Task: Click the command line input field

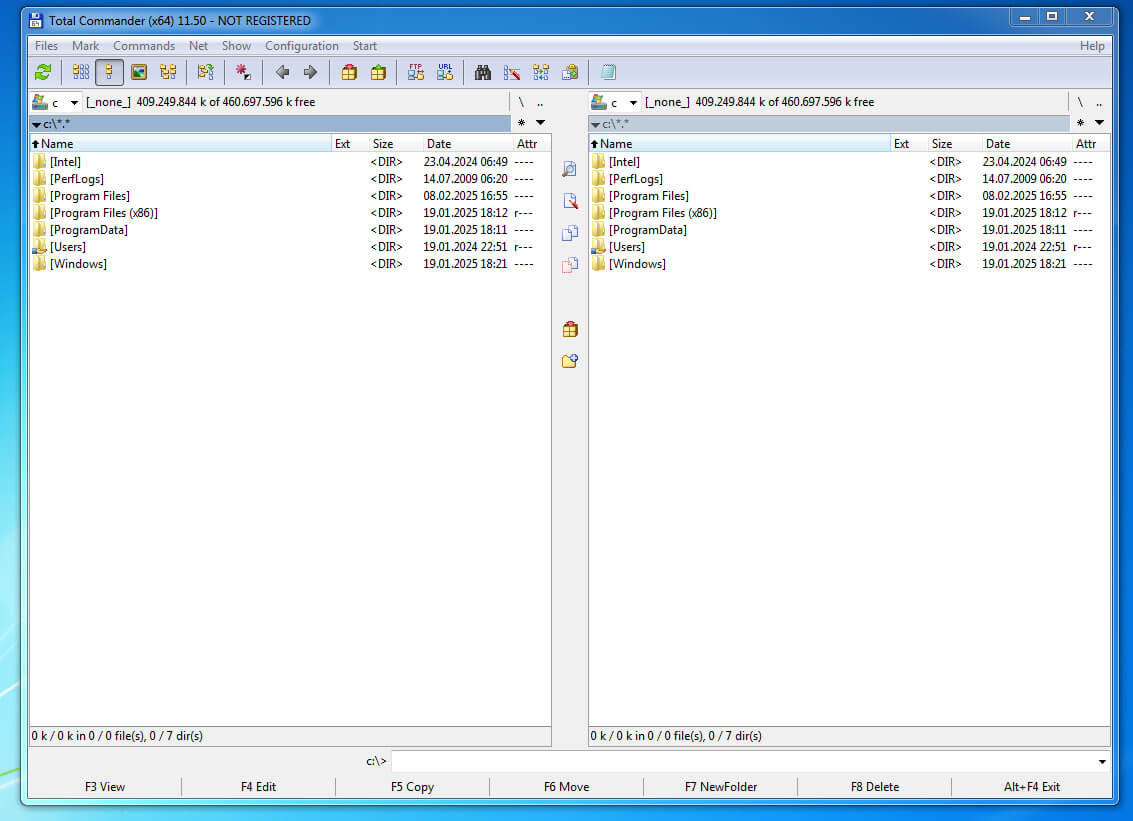Action: [x=743, y=762]
